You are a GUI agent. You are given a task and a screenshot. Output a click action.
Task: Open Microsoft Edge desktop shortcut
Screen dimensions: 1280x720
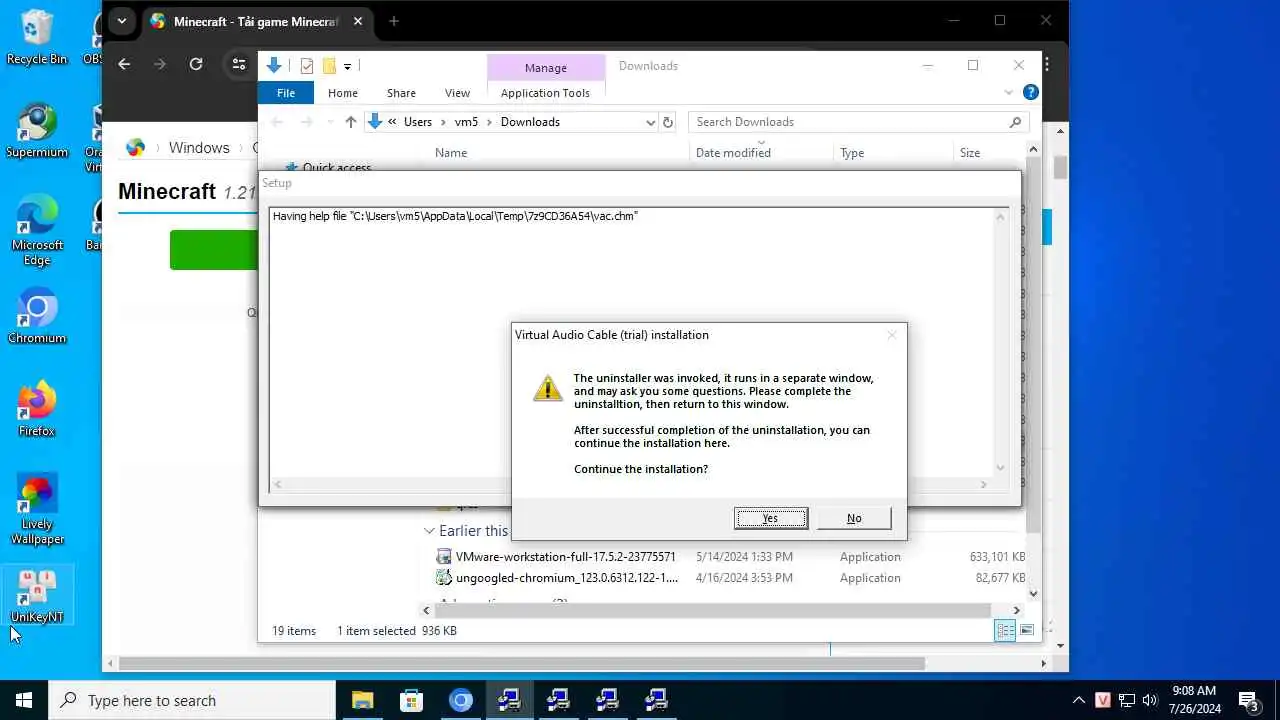pos(37,231)
